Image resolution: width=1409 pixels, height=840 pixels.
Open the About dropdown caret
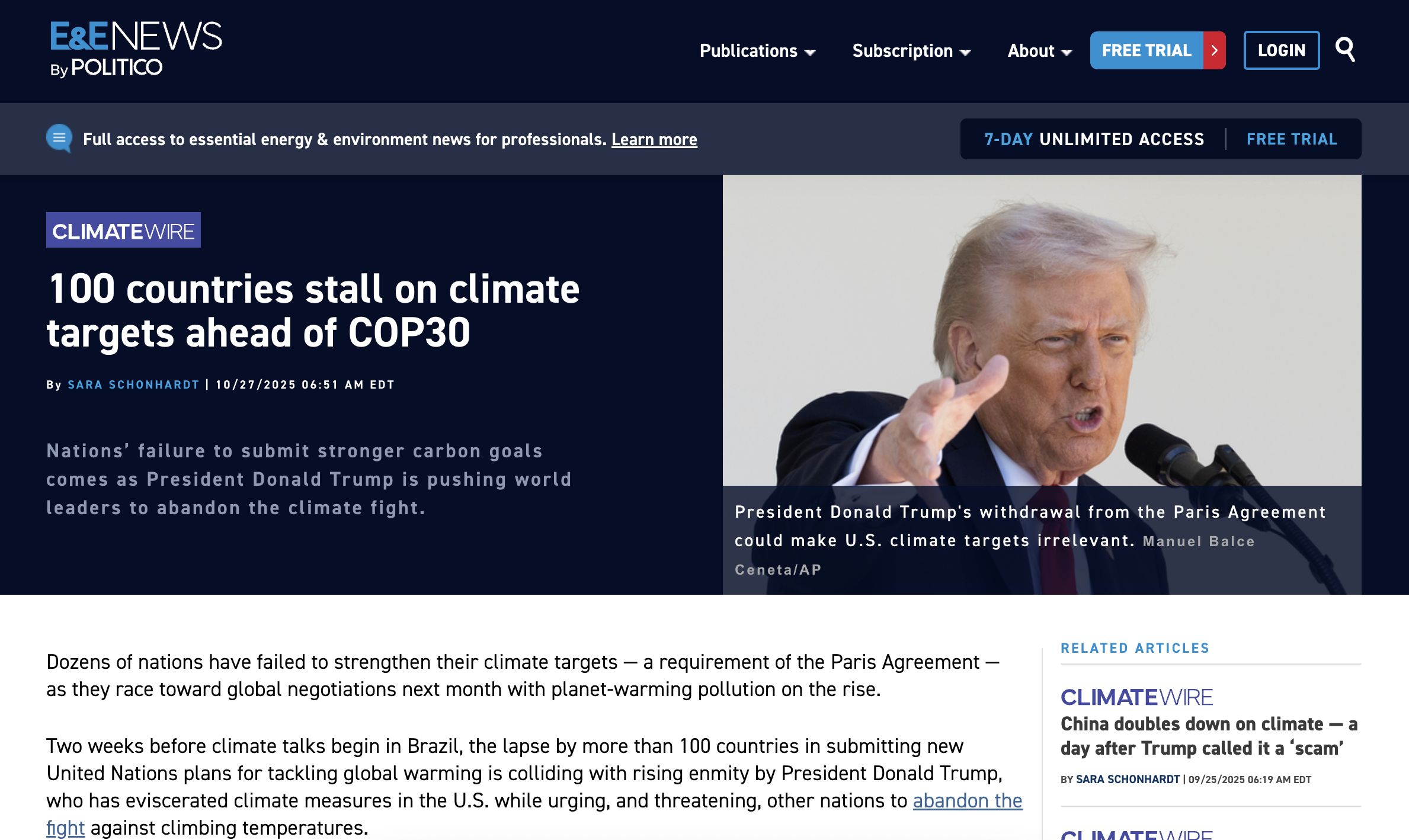click(1067, 52)
